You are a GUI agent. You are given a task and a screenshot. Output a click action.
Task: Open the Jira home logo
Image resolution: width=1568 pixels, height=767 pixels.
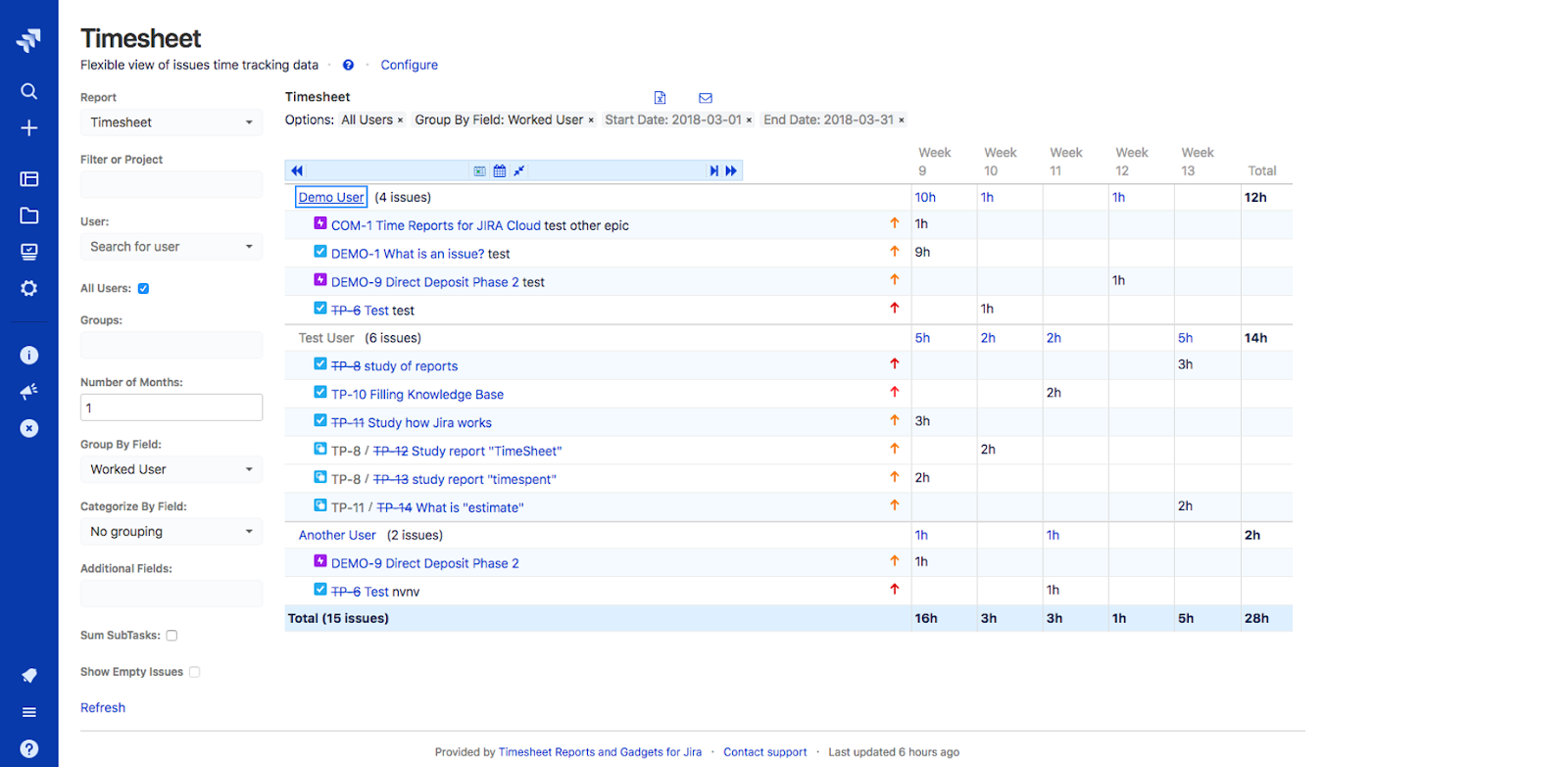pyautogui.click(x=28, y=40)
